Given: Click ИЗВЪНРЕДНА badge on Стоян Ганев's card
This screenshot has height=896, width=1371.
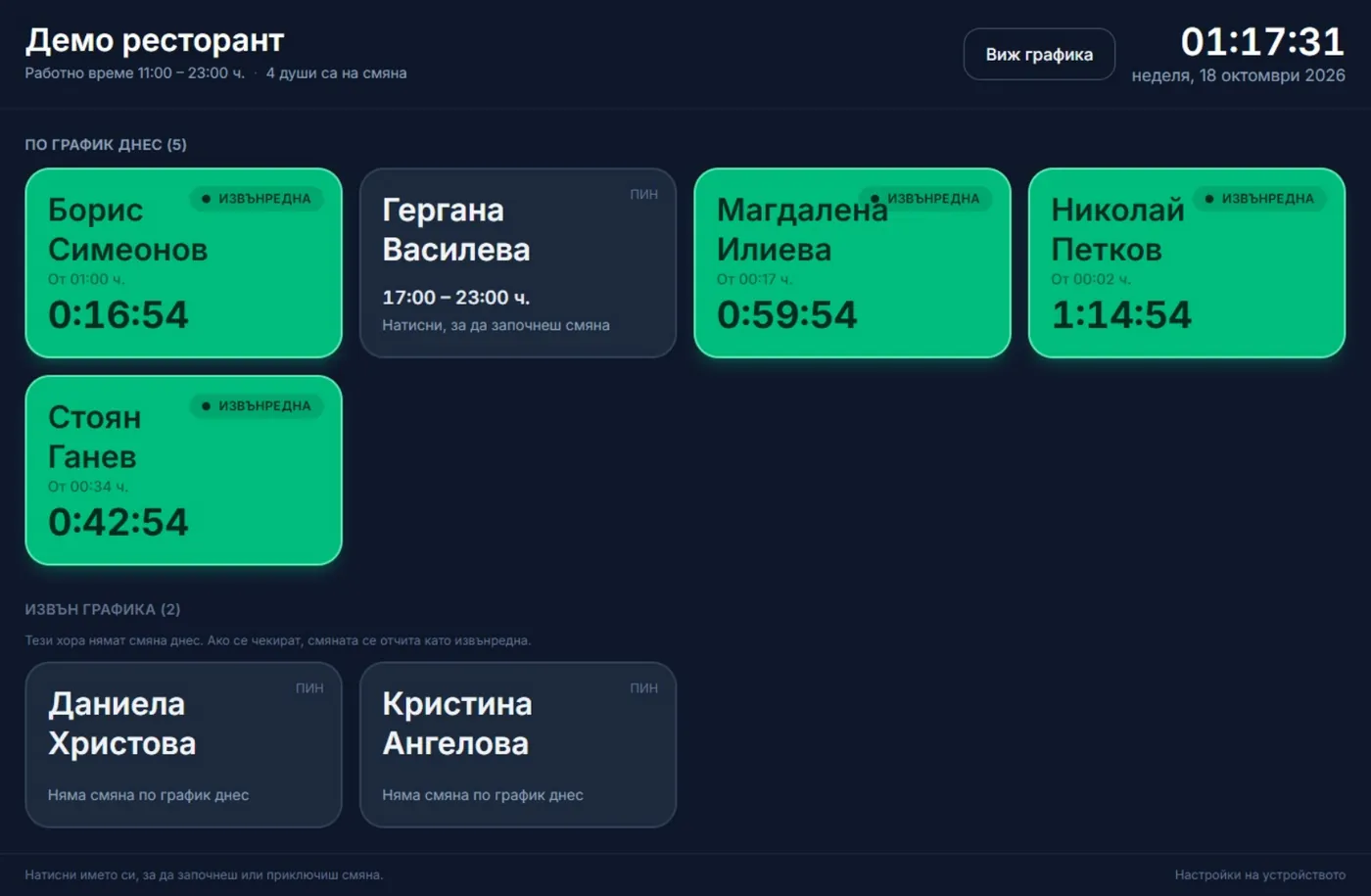Looking at the screenshot, I should (x=257, y=405).
